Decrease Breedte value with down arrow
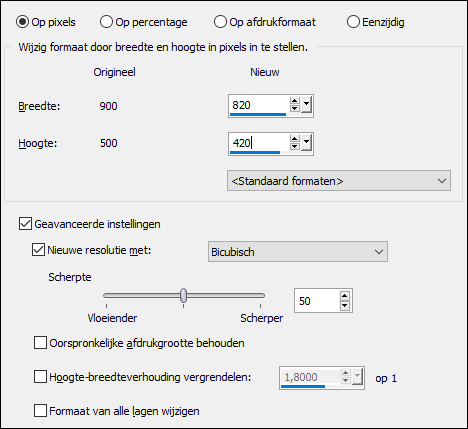The image size is (468, 429). click(x=294, y=108)
